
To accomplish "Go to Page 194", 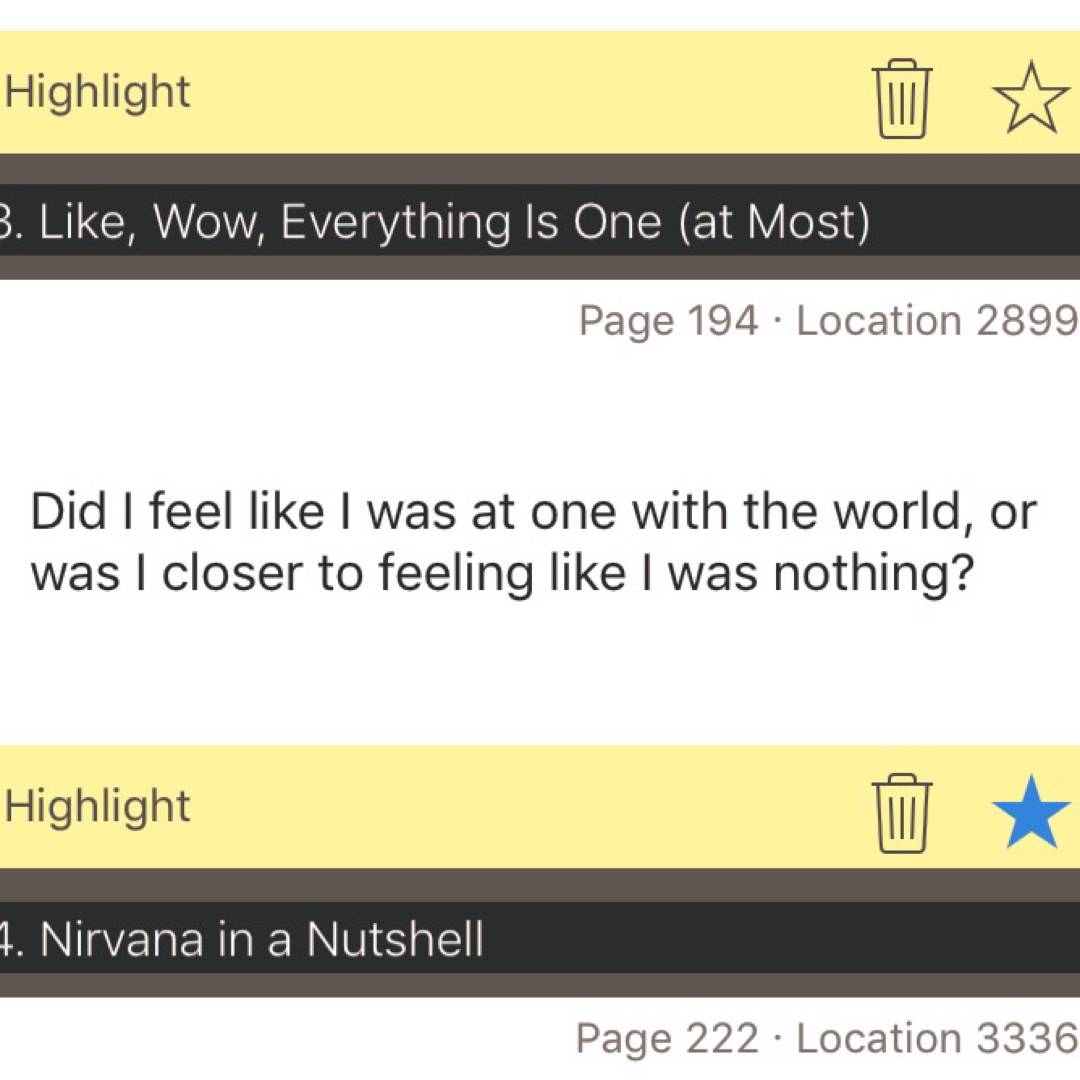I will (668, 321).
